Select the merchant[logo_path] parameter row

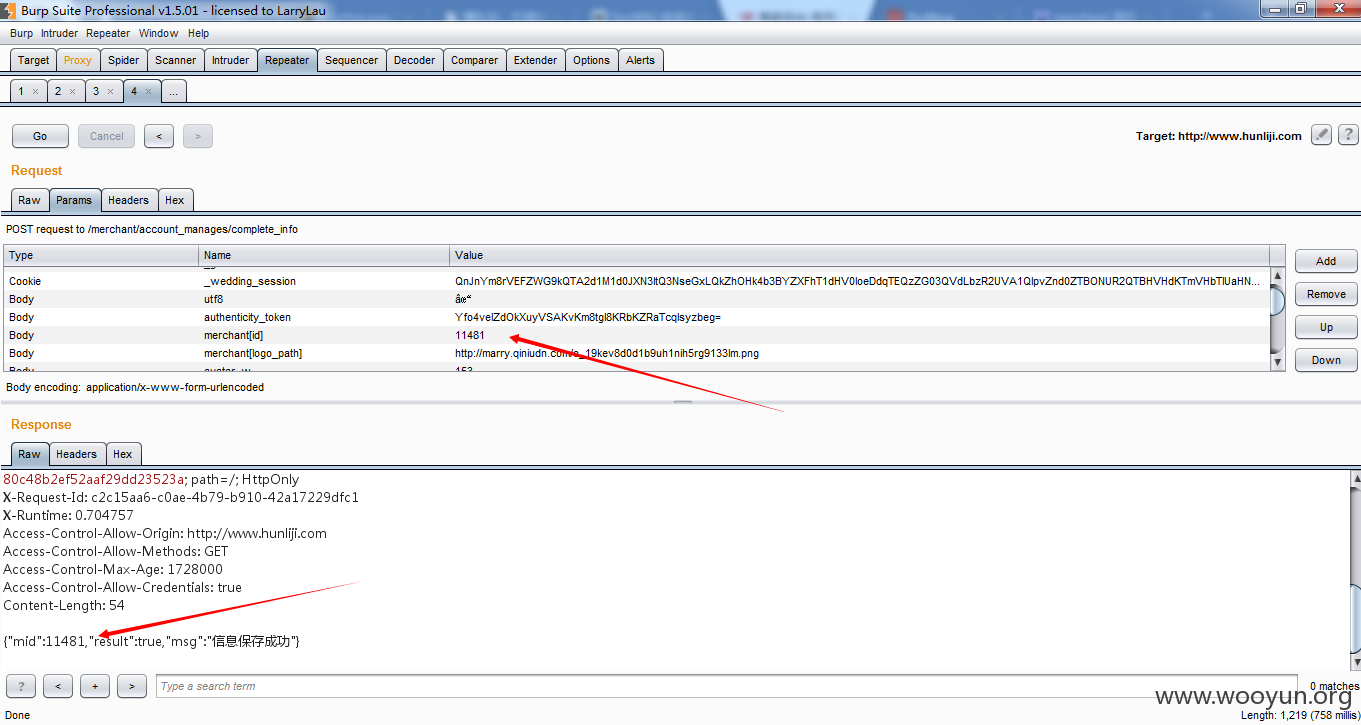click(x=637, y=353)
